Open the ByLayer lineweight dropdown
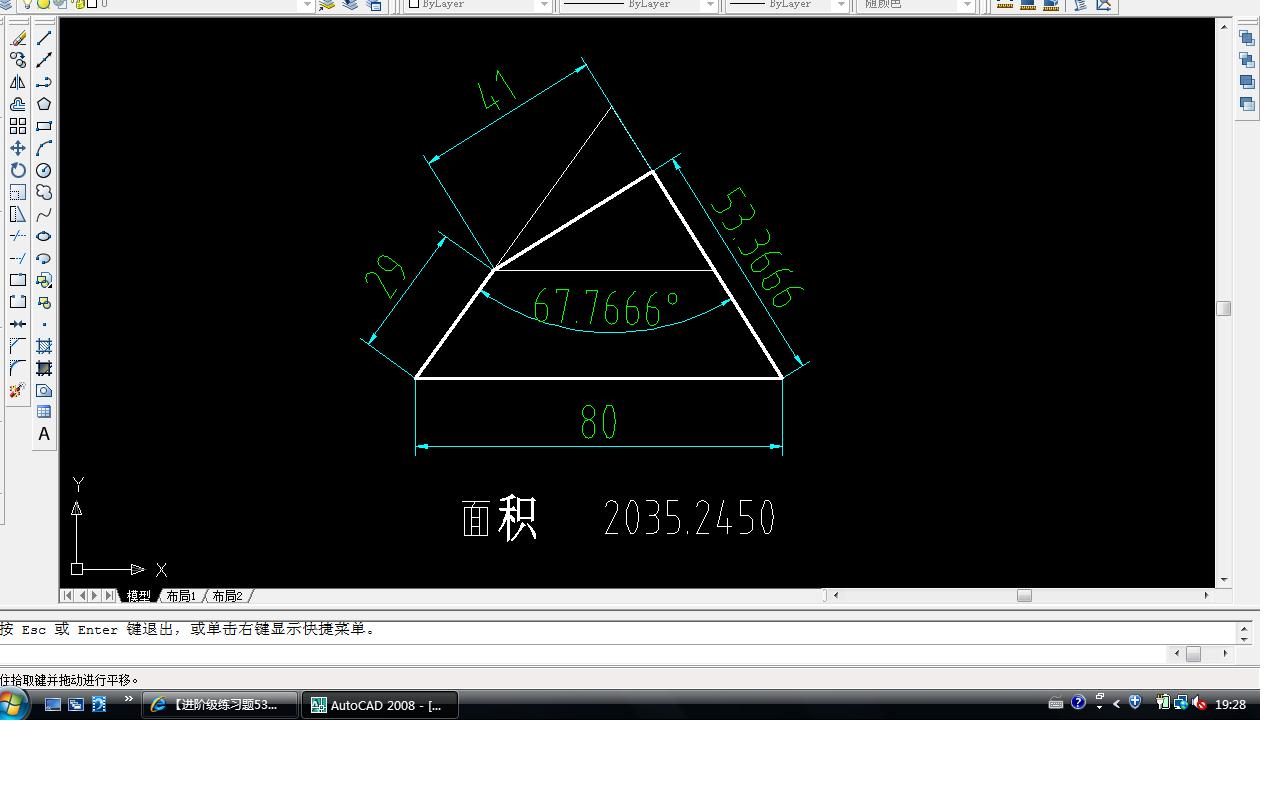This screenshot has width=1280, height=800. (x=841, y=5)
